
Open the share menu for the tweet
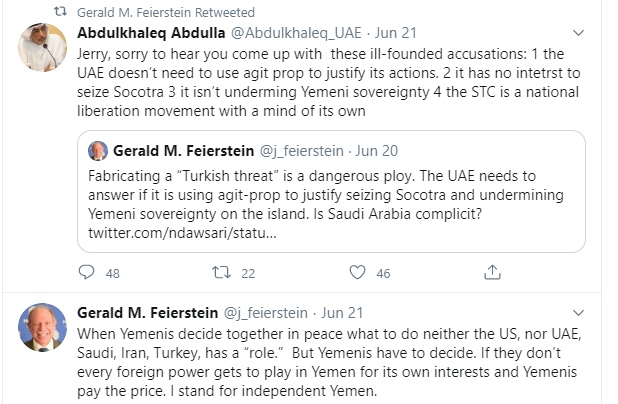click(x=492, y=272)
